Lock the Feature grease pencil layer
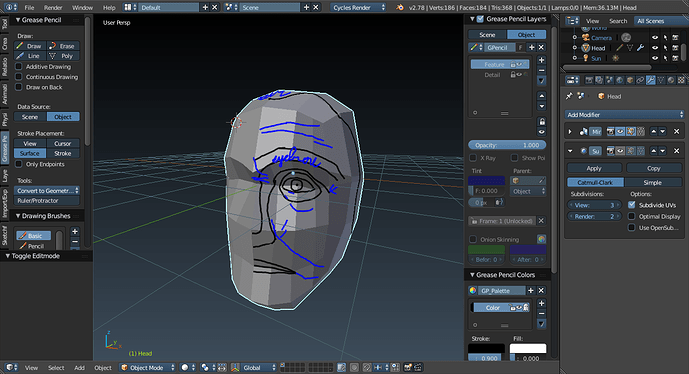689x374 pixels. click(x=512, y=64)
